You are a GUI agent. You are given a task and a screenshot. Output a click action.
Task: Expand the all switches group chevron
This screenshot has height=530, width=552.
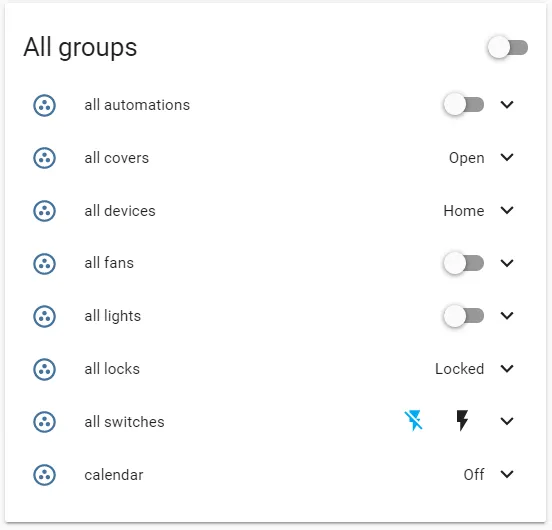507,421
